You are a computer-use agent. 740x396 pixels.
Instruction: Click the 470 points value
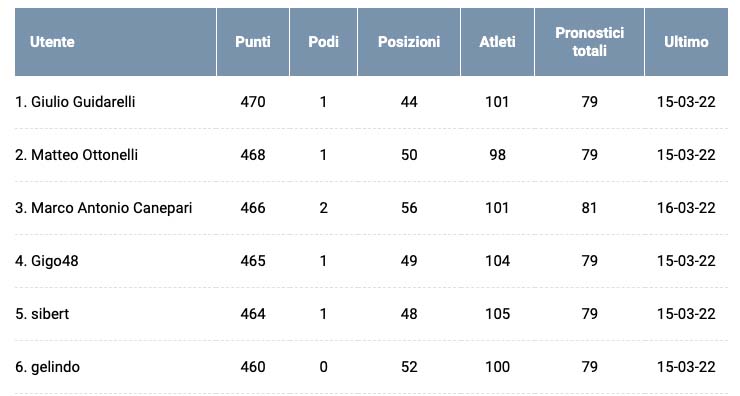(x=253, y=102)
